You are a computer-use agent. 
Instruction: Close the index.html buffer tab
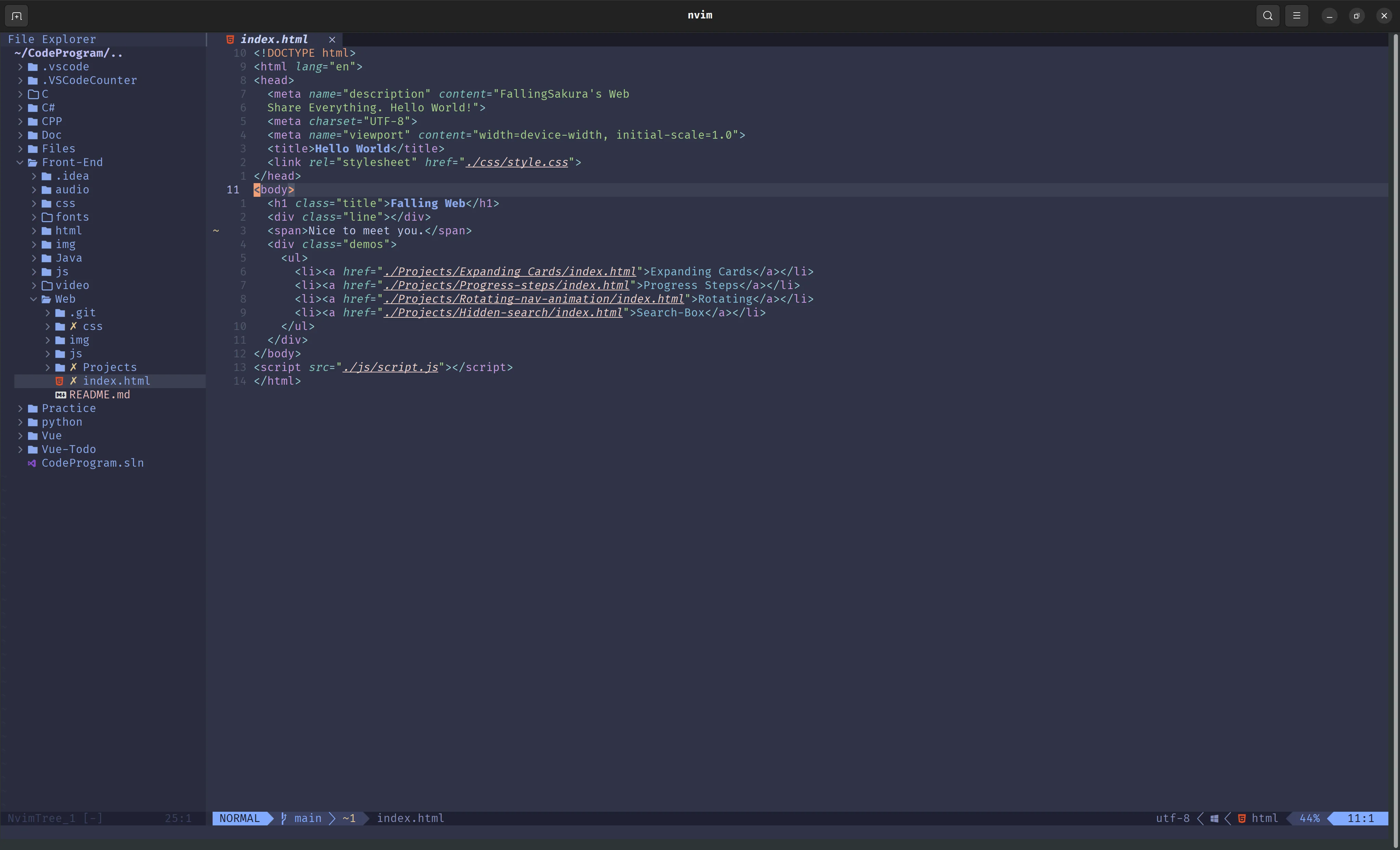pyautogui.click(x=332, y=40)
